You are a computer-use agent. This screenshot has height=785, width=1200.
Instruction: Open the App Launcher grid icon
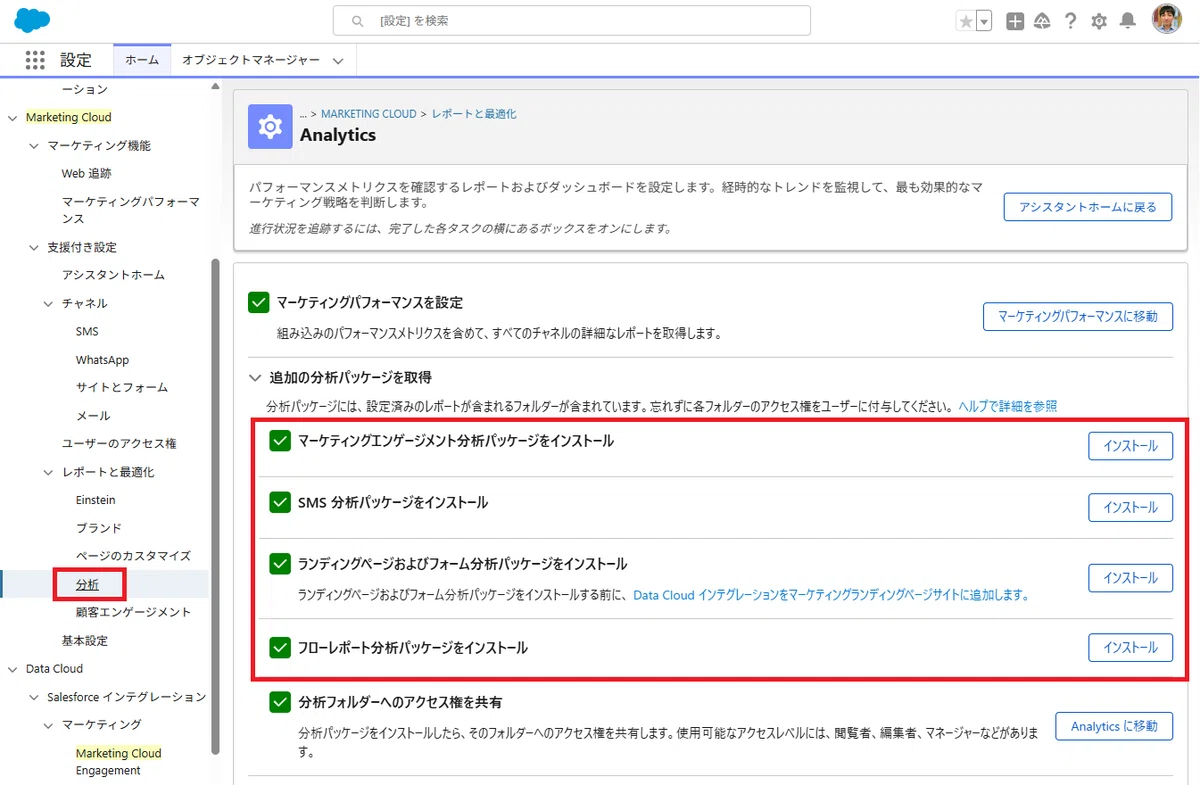click(x=35, y=60)
